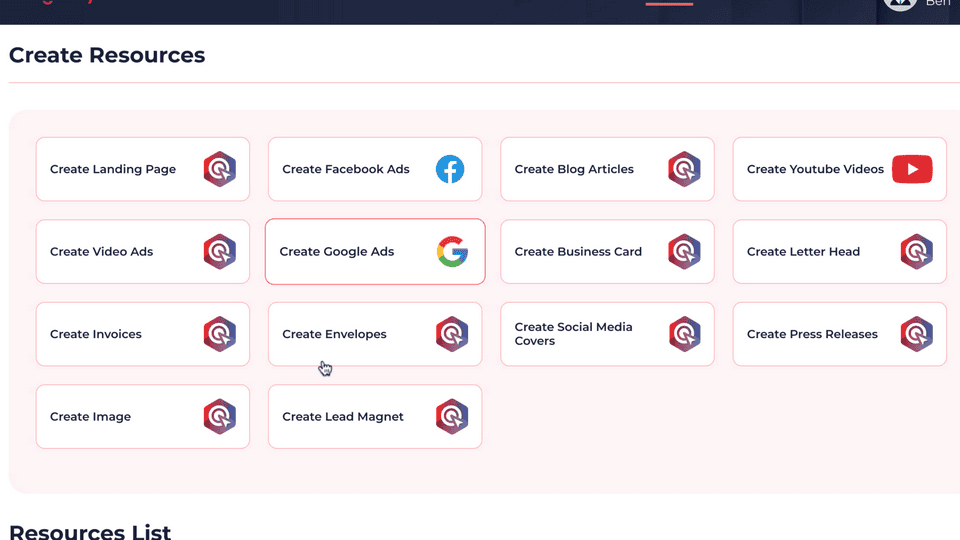This screenshot has height=540, width=960.
Task: Open Create Business Card
Action: [607, 252]
